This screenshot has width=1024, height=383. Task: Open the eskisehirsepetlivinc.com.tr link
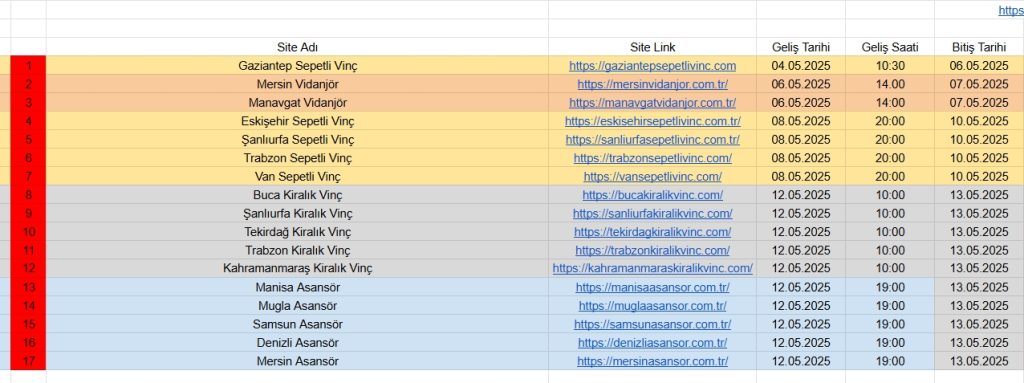(x=652, y=121)
